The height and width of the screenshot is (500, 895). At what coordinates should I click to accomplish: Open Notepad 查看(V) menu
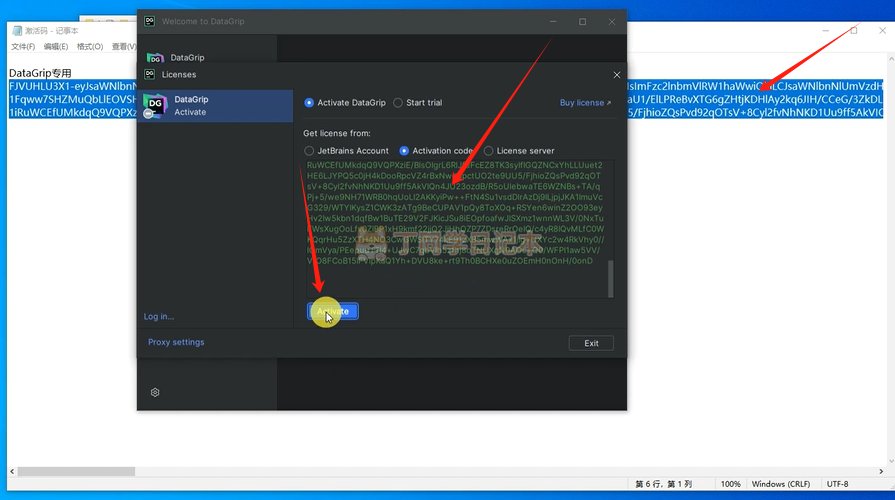tap(123, 46)
